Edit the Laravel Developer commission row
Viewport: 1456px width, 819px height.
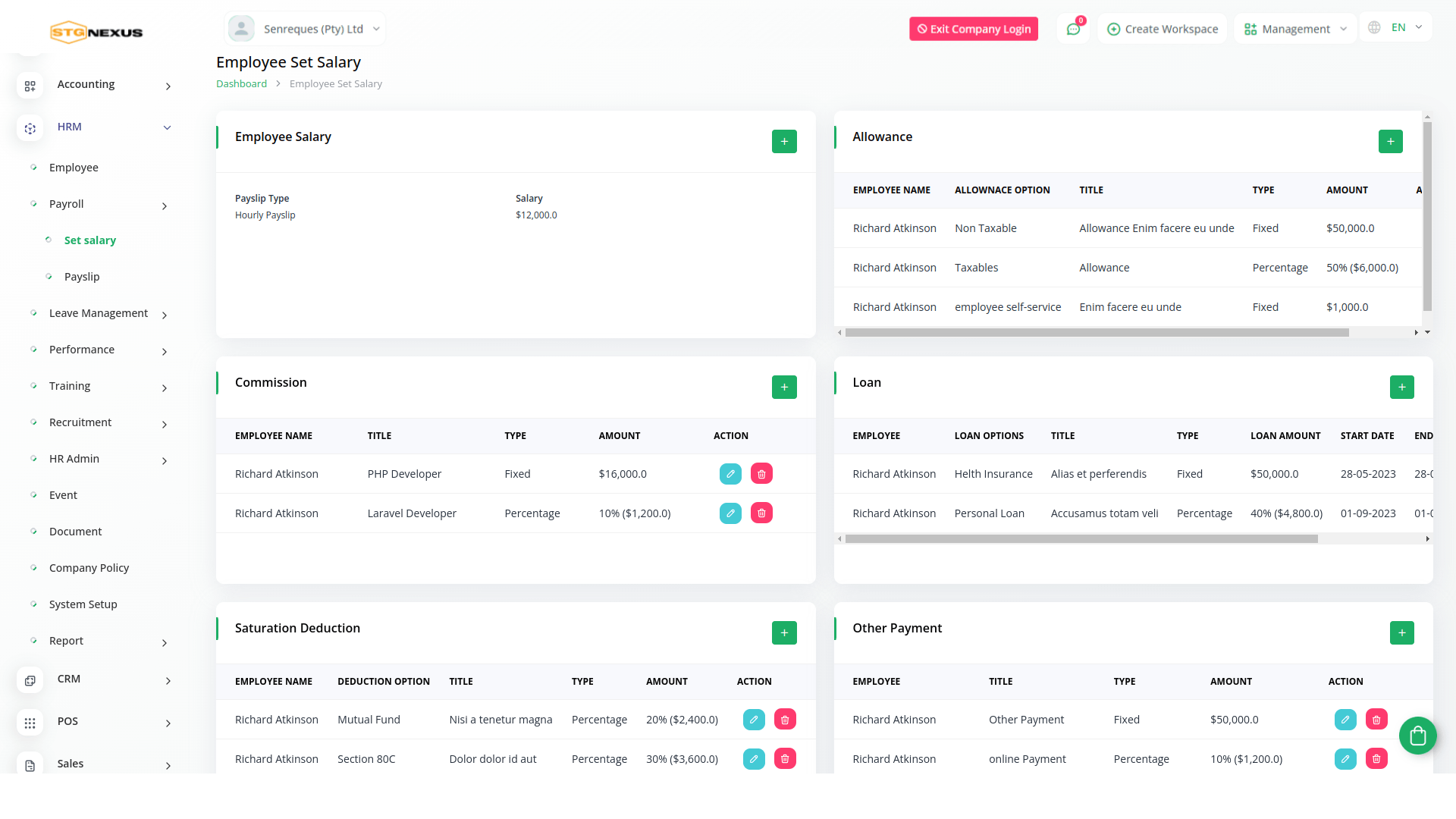coord(730,513)
